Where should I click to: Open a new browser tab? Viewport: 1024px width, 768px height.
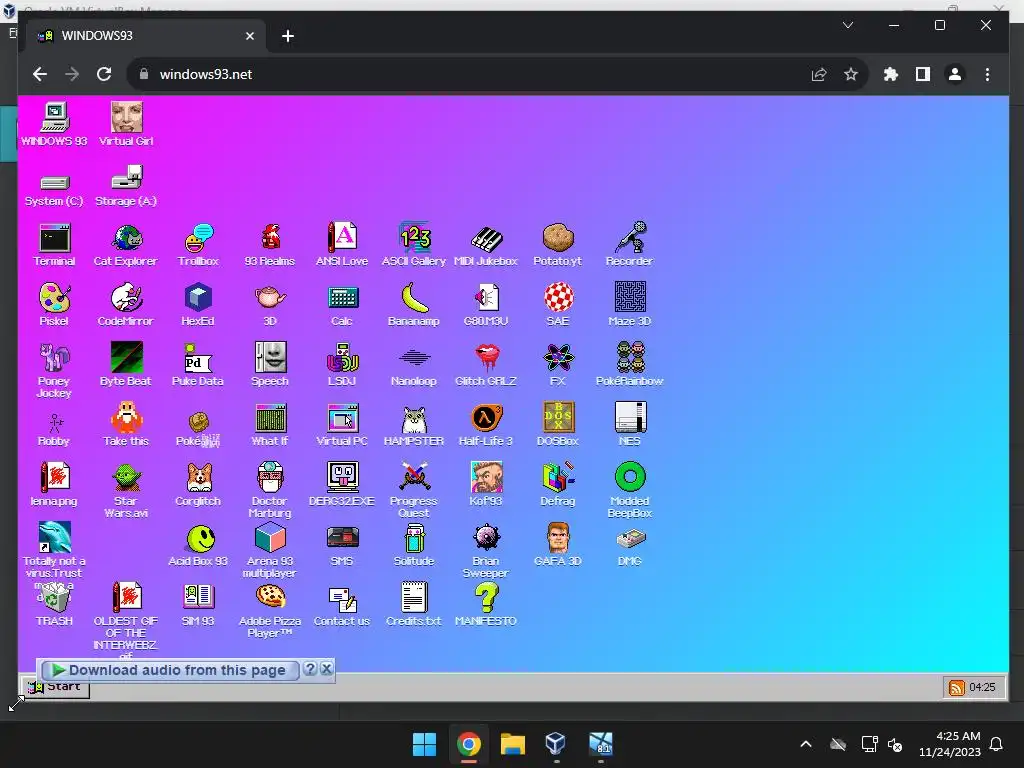[x=288, y=36]
